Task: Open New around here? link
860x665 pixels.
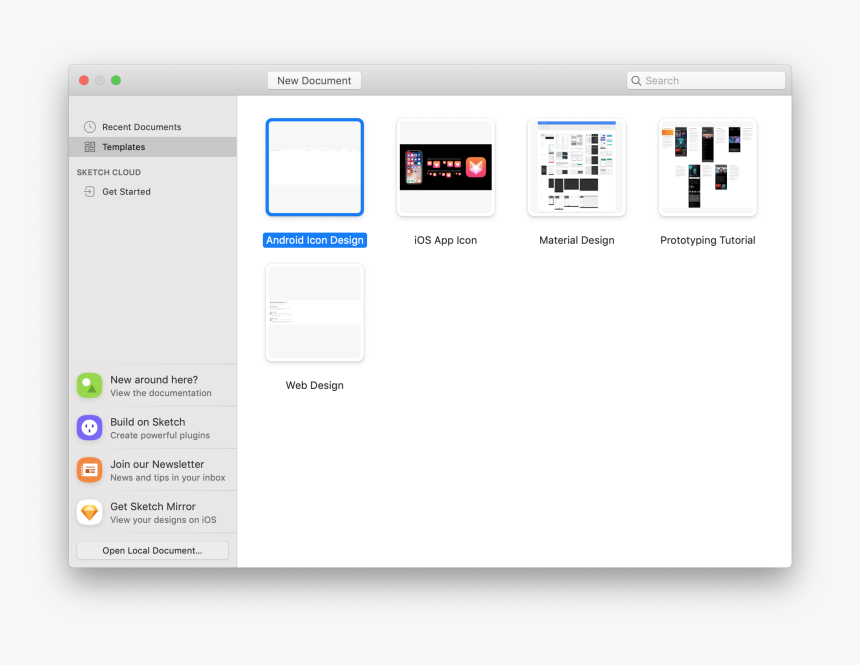Action: 154,380
